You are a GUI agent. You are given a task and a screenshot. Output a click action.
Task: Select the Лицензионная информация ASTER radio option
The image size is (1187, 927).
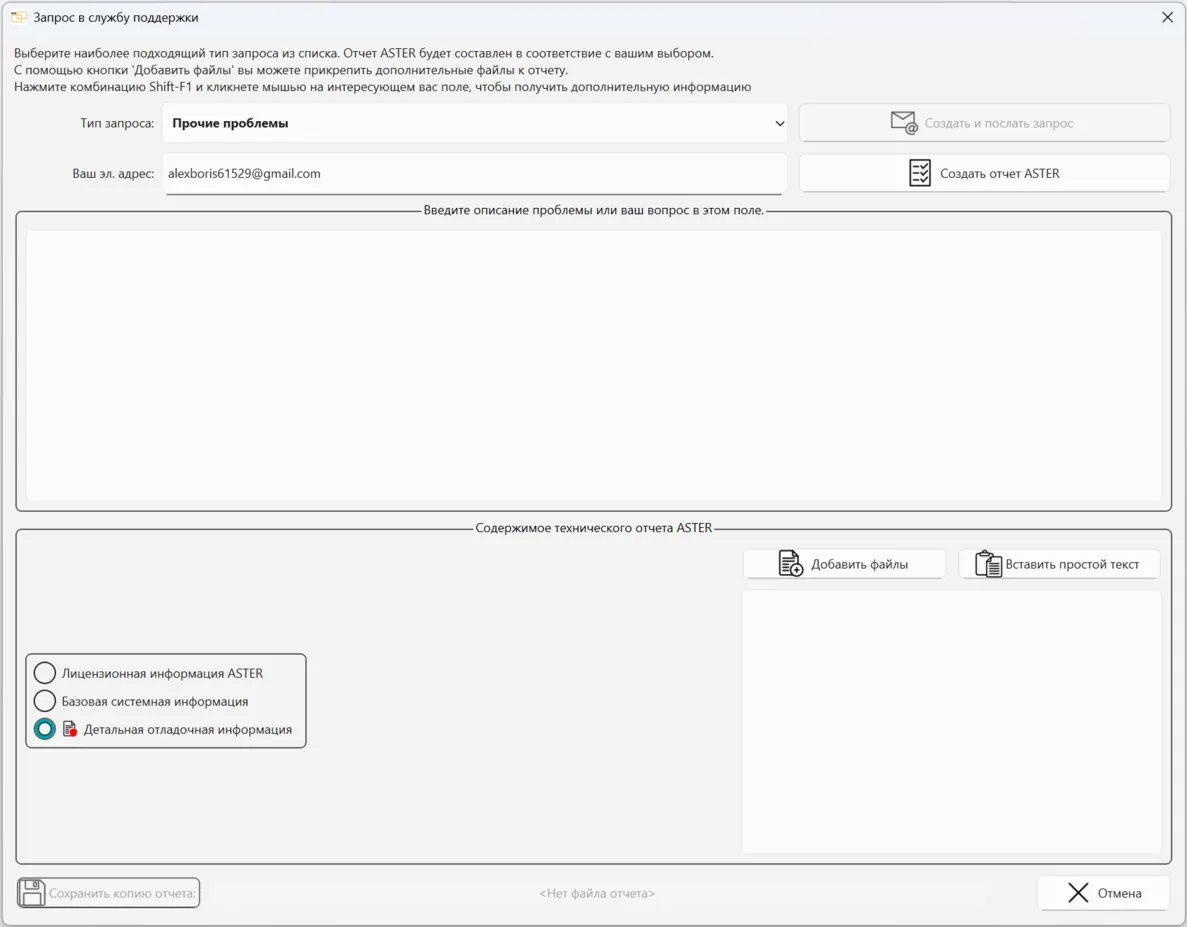click(x=45, y=673)
